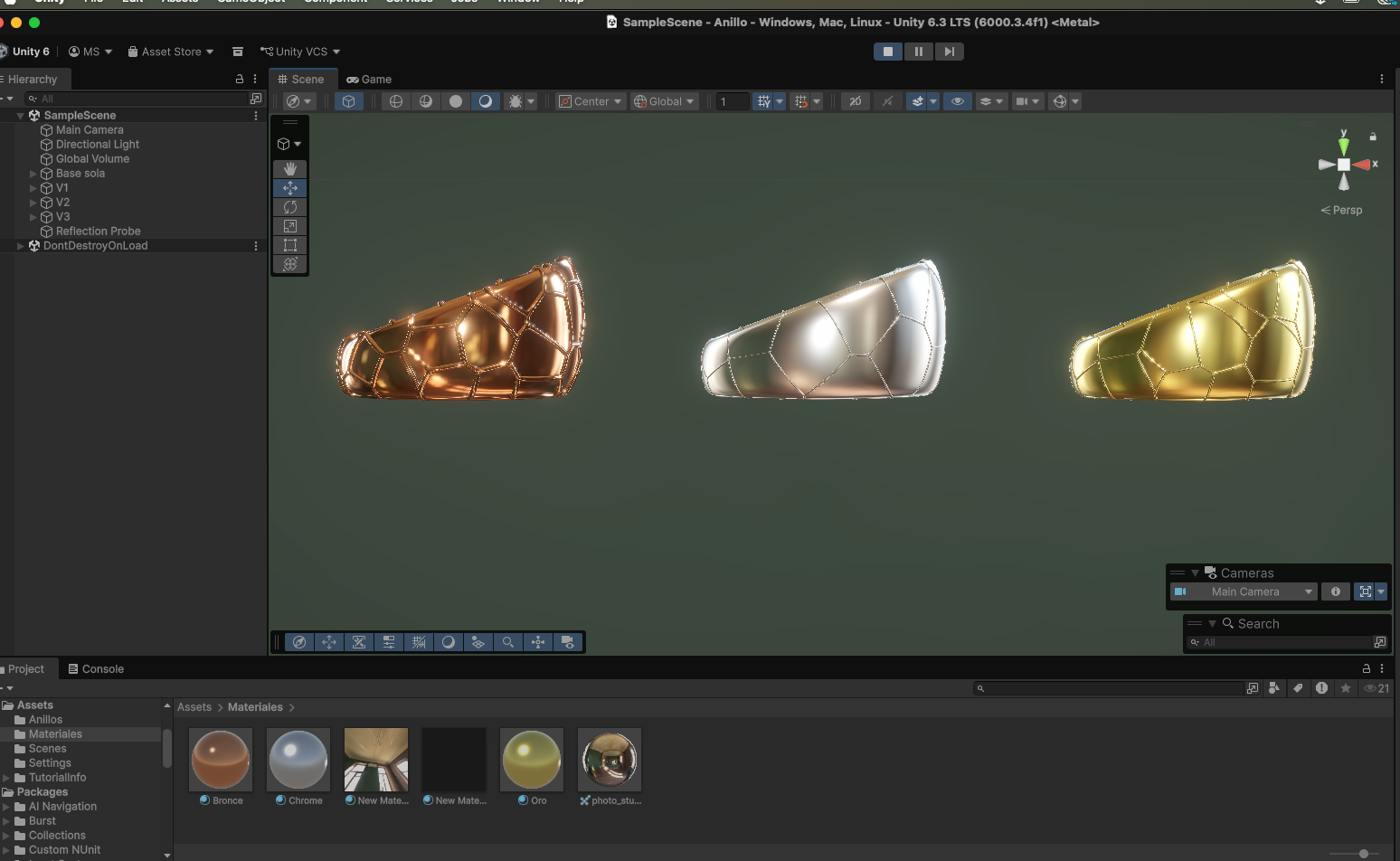Click the grid snap value field

(x=733, y=101)
